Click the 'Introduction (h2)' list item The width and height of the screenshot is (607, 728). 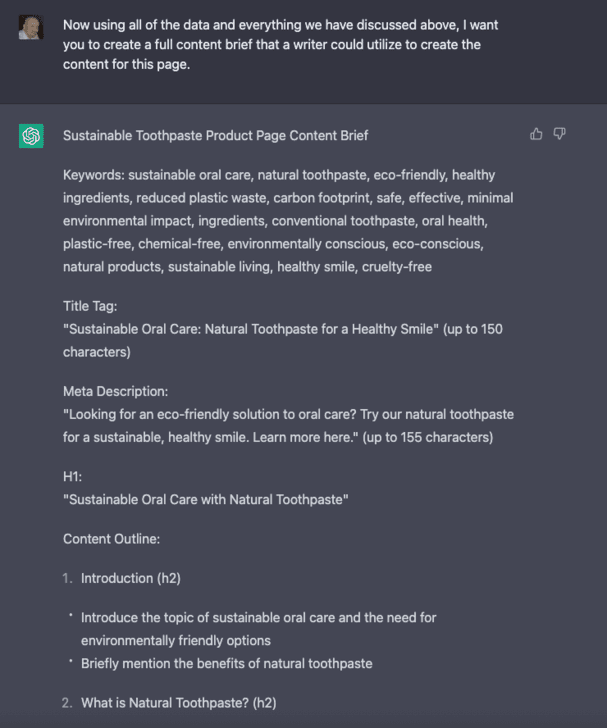coord(131,578)
